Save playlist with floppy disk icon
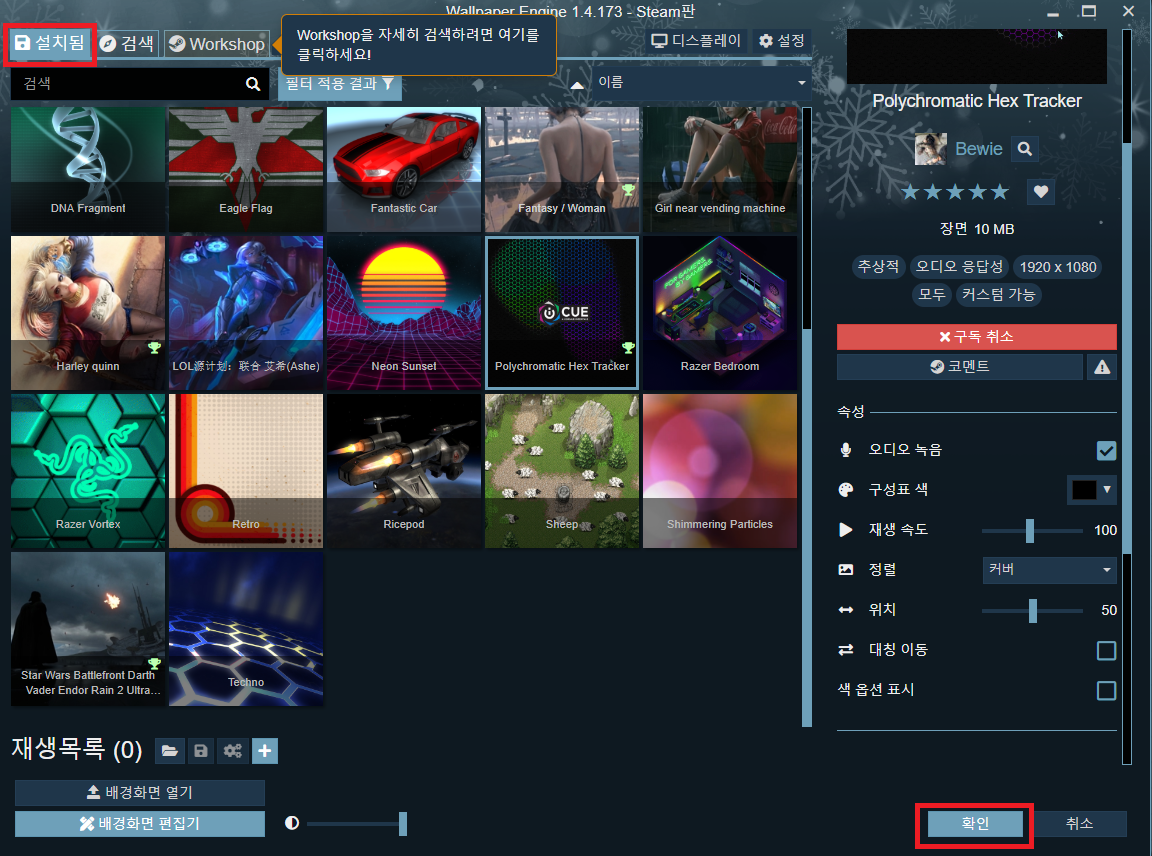Image resolution: width=1152 pixels, height=856 pixels. point(201,751)
